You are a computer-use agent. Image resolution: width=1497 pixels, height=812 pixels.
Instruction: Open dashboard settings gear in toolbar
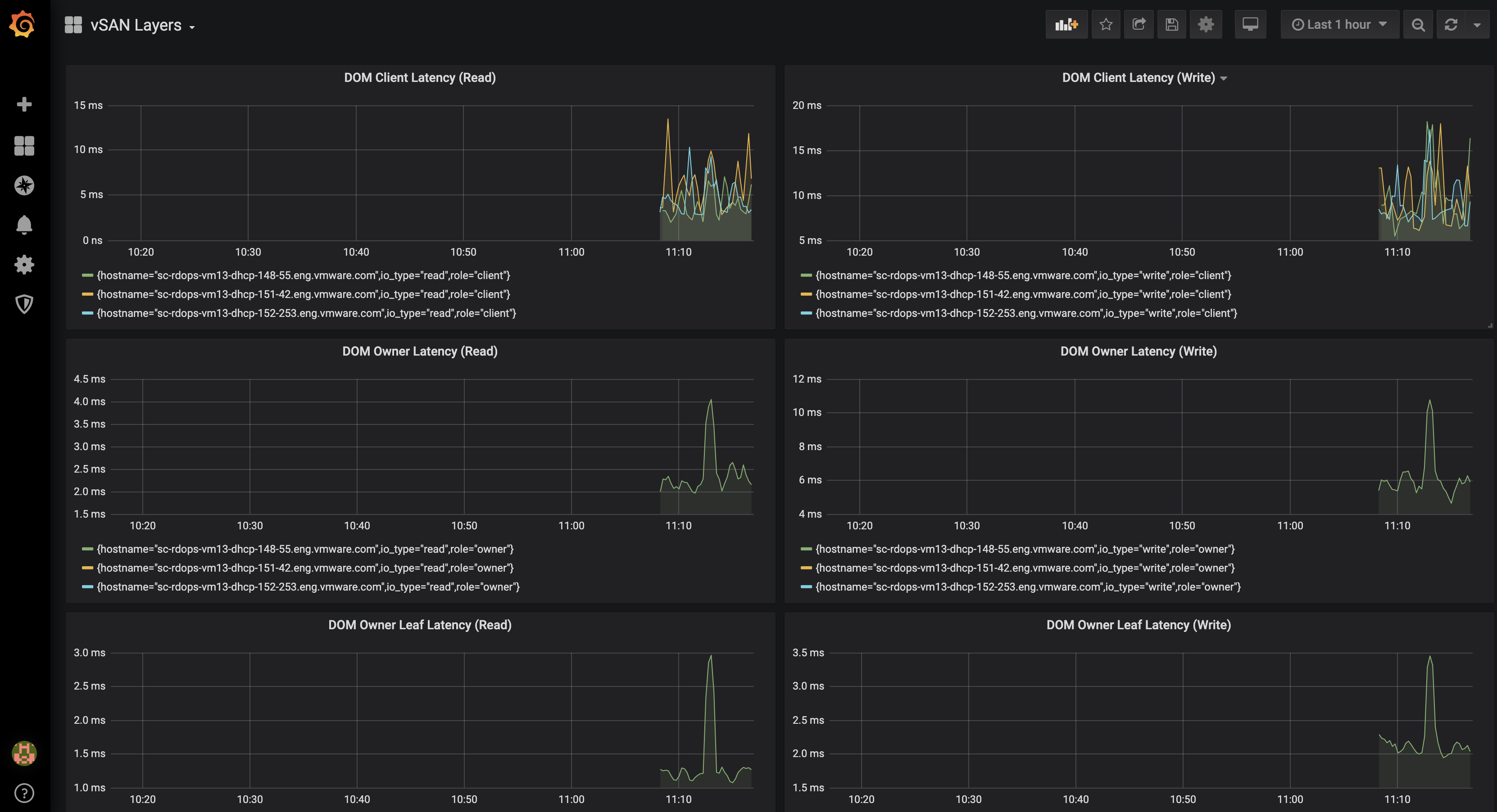[x=1206, y=24]
